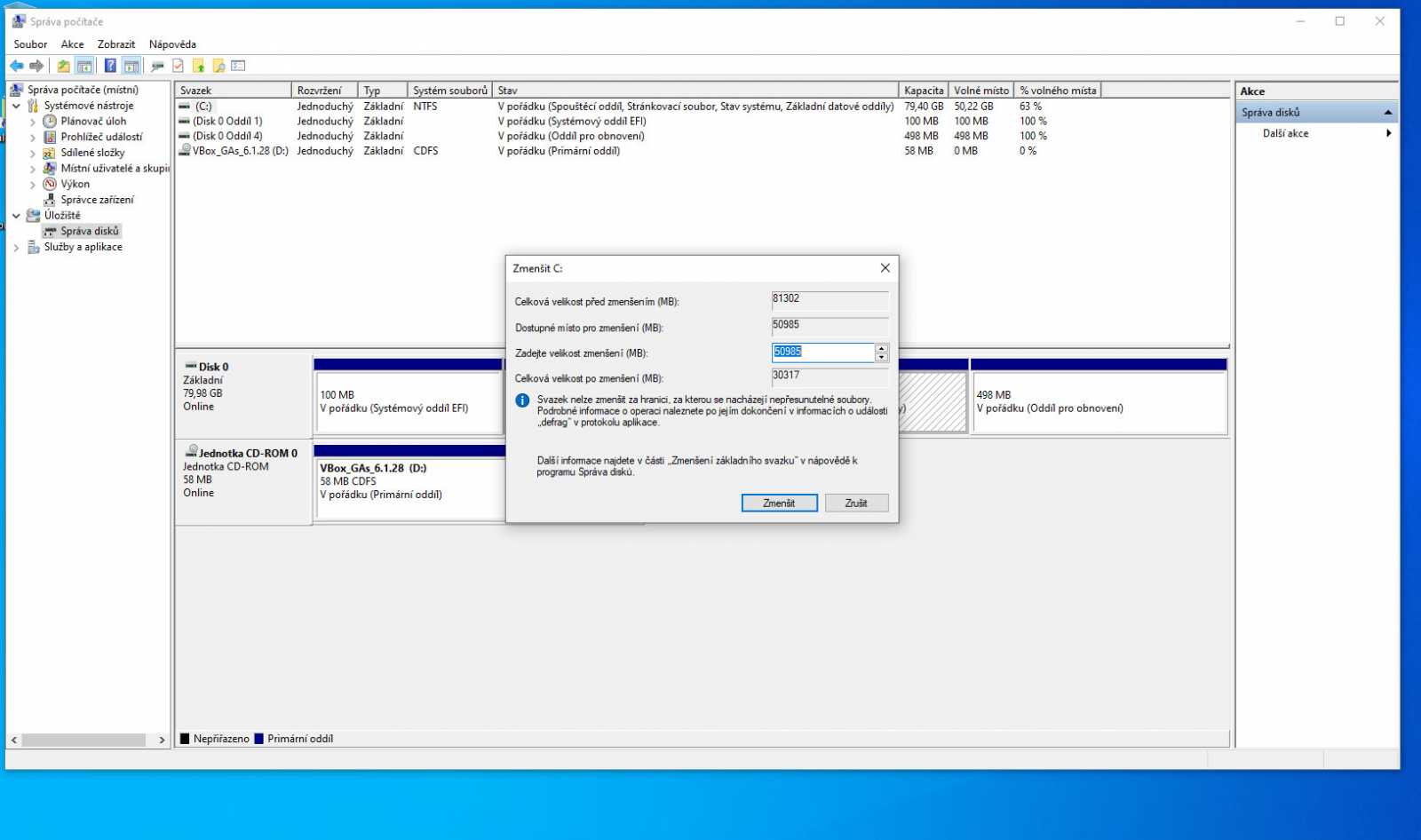
Task: Click the toolbar icon with red checkmark
Action: coord(179,66)
